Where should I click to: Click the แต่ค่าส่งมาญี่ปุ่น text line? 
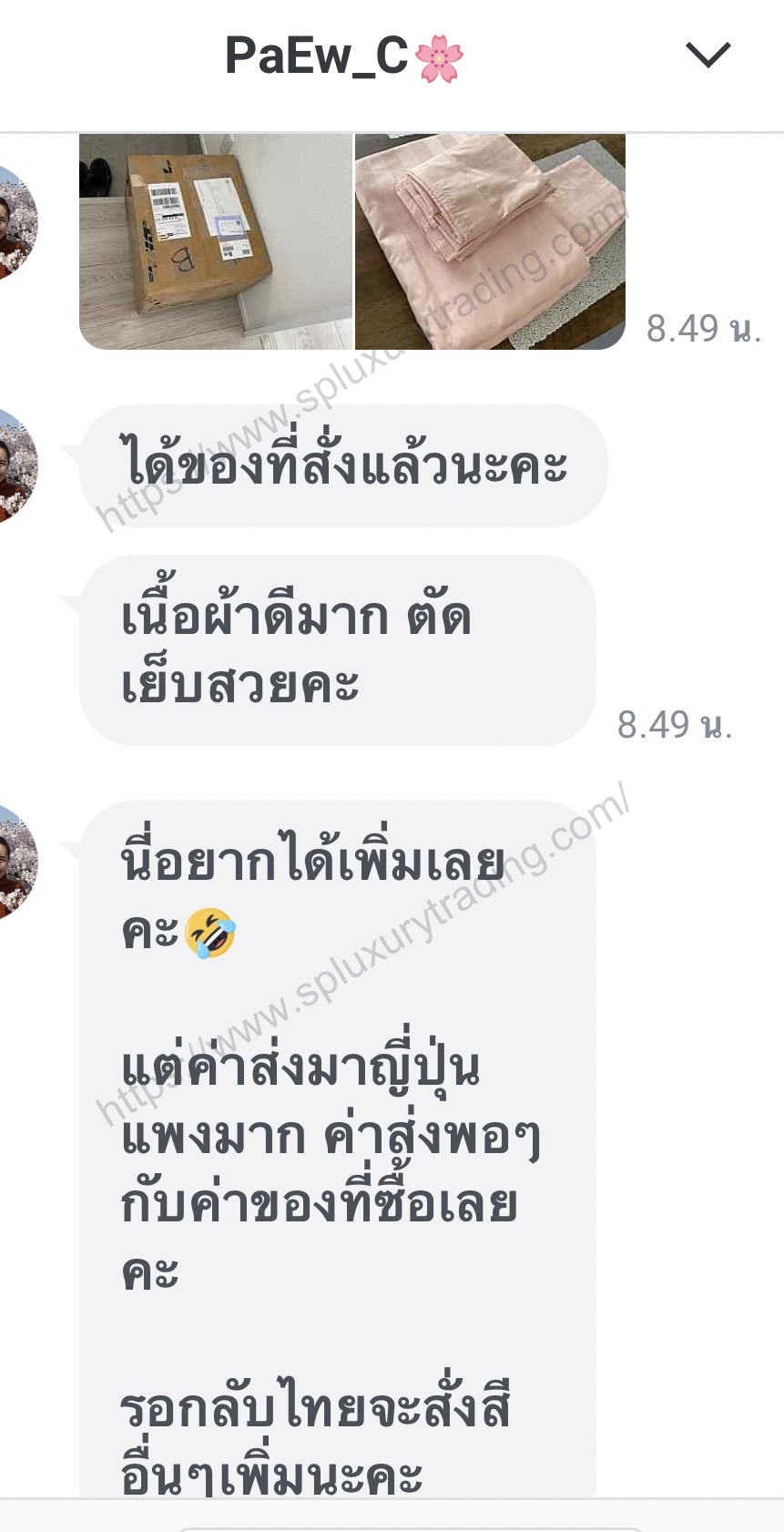tap(300, 1066)
